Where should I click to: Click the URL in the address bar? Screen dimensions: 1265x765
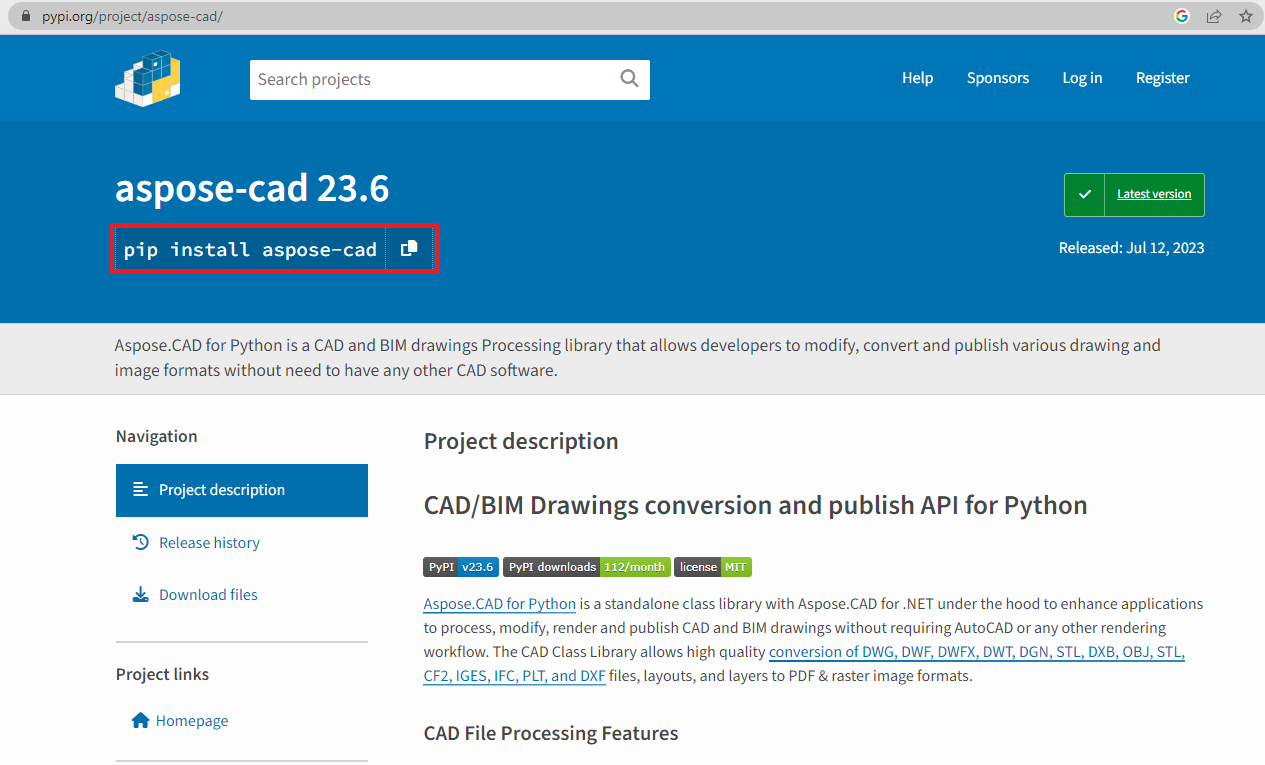coord(132,16)
